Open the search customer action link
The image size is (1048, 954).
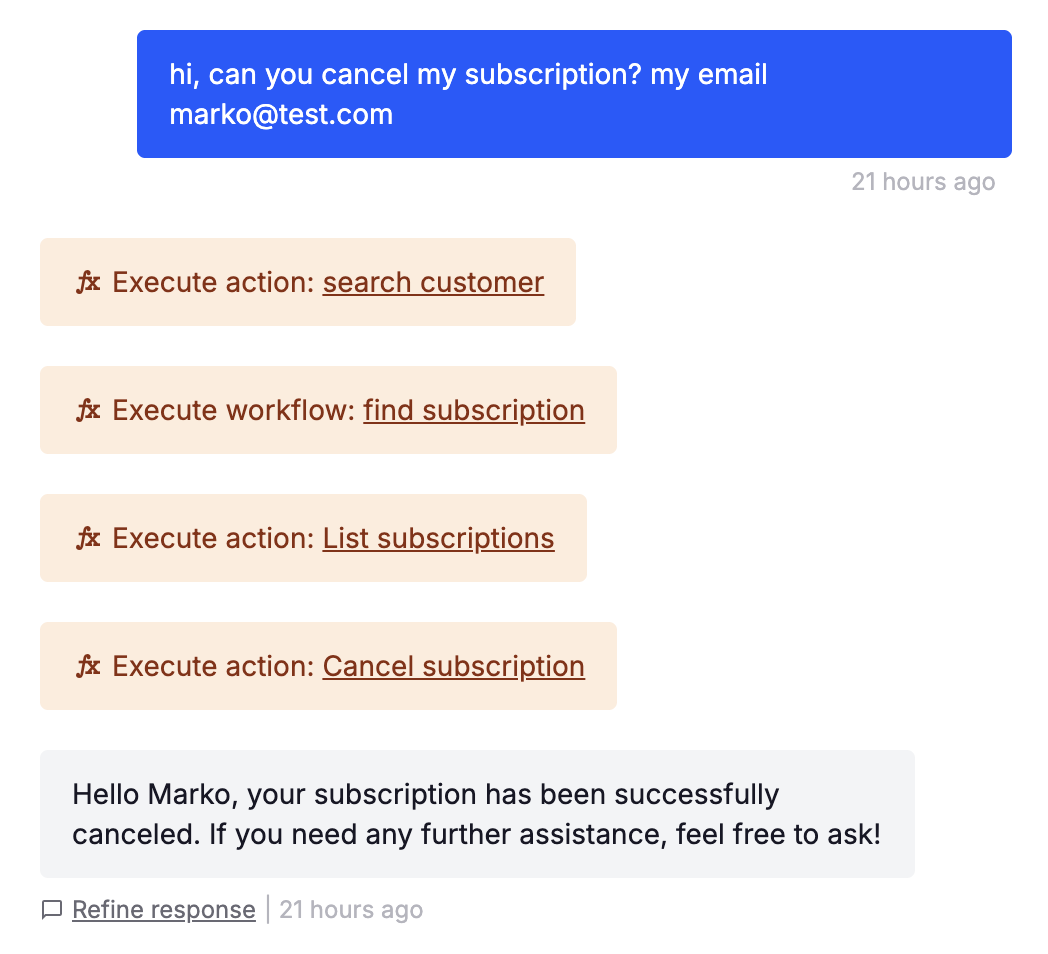coord(433,282)
